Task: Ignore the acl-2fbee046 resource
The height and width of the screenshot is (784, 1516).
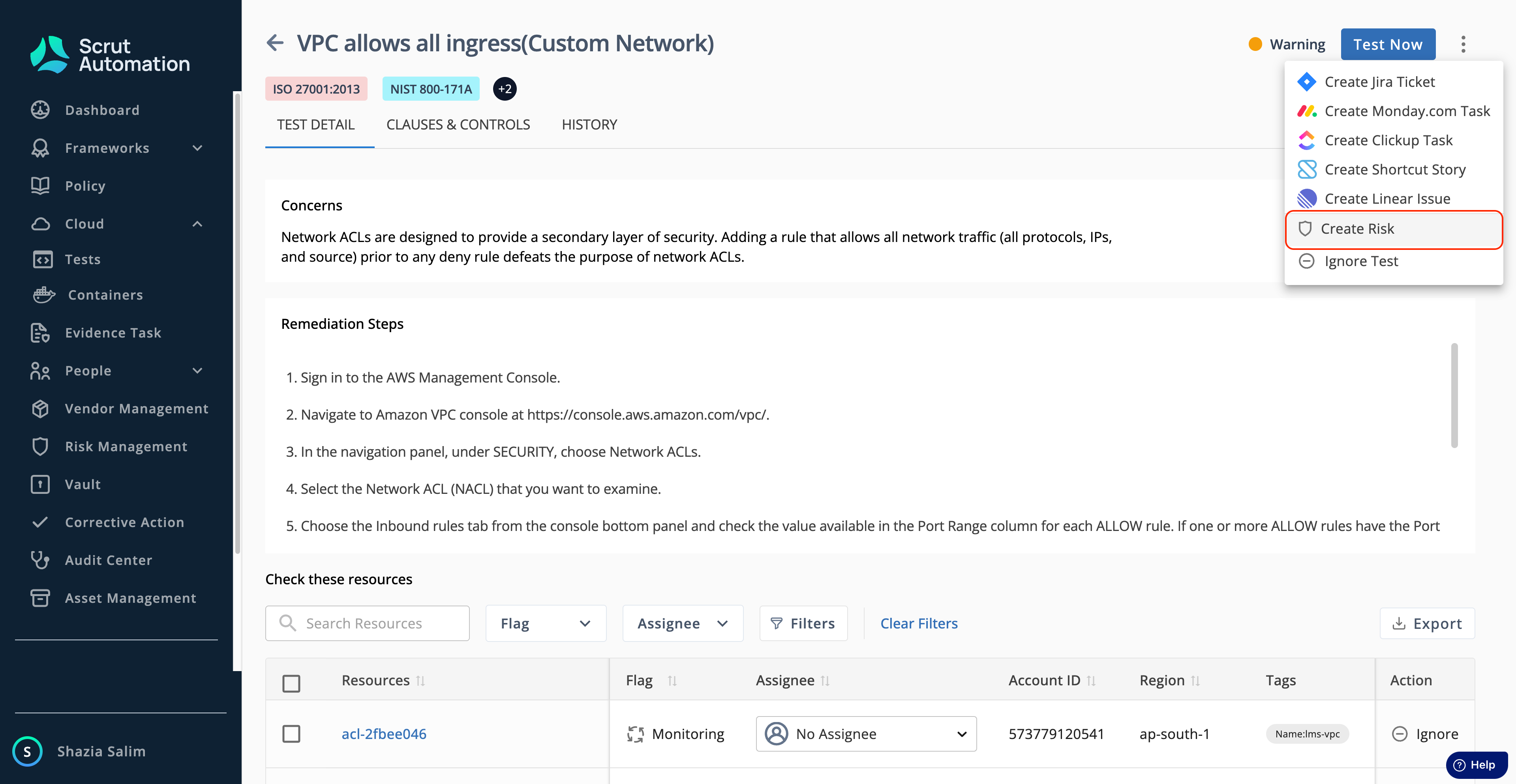Action: click(x=1425, y=734)
